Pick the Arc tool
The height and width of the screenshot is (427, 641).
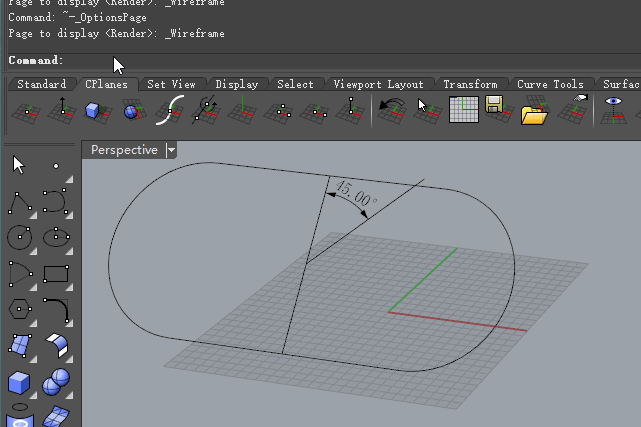click(20, 274)
